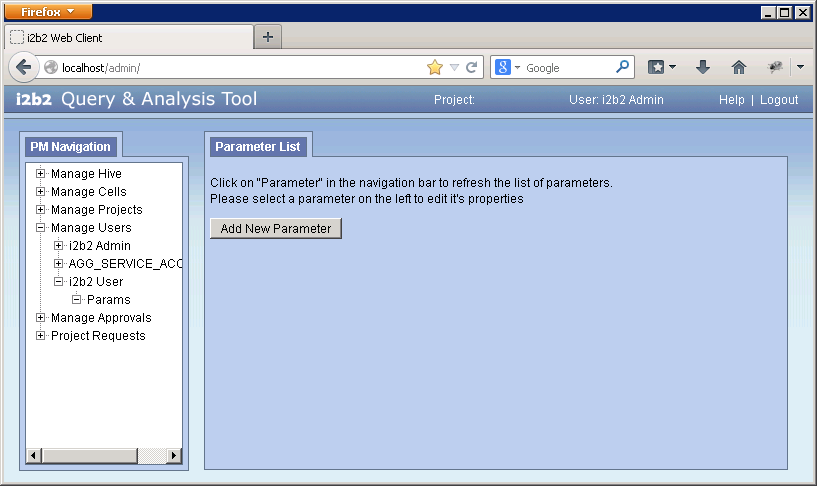Click the navigation panel's right scroll arrow
817x486 pixels.
(x=173, y=456)
